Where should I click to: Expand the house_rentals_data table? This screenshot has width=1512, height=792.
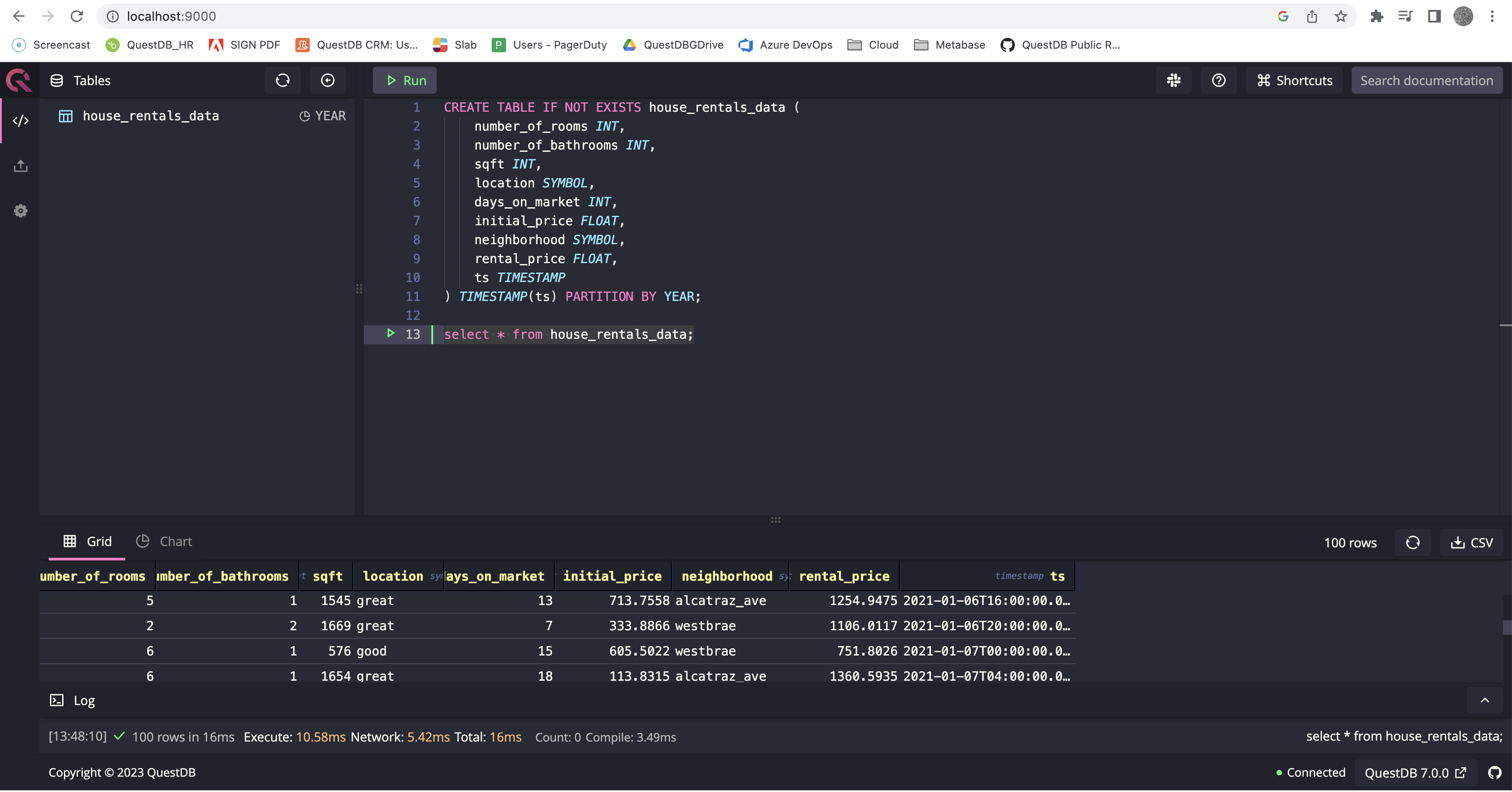pos(150,116)
